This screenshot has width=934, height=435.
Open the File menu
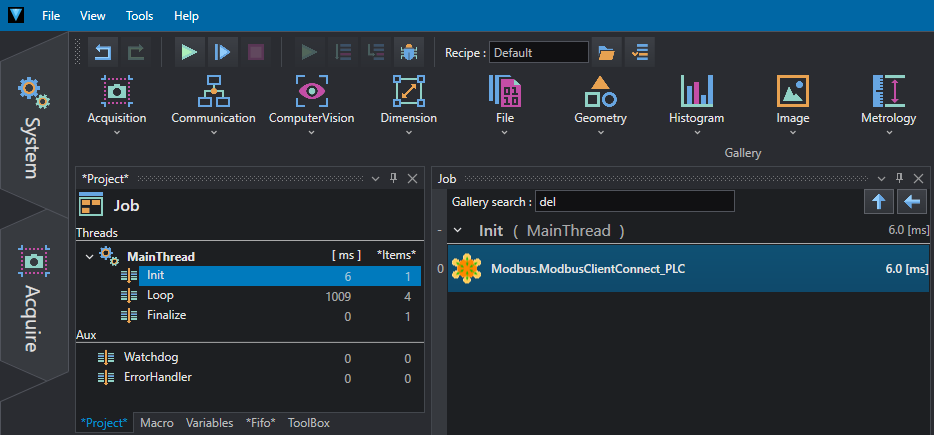coord(52,16)
